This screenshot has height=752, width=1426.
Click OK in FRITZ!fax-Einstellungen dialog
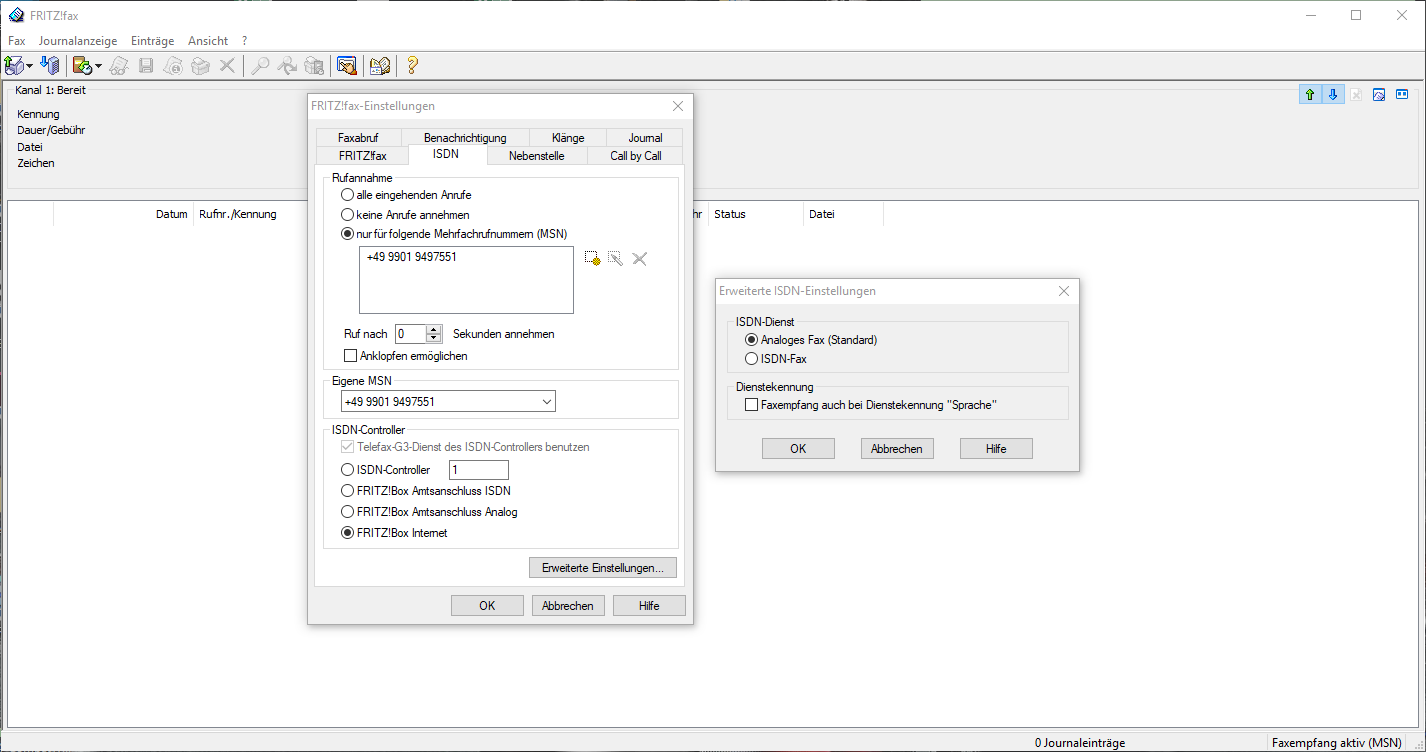[487, 606]
